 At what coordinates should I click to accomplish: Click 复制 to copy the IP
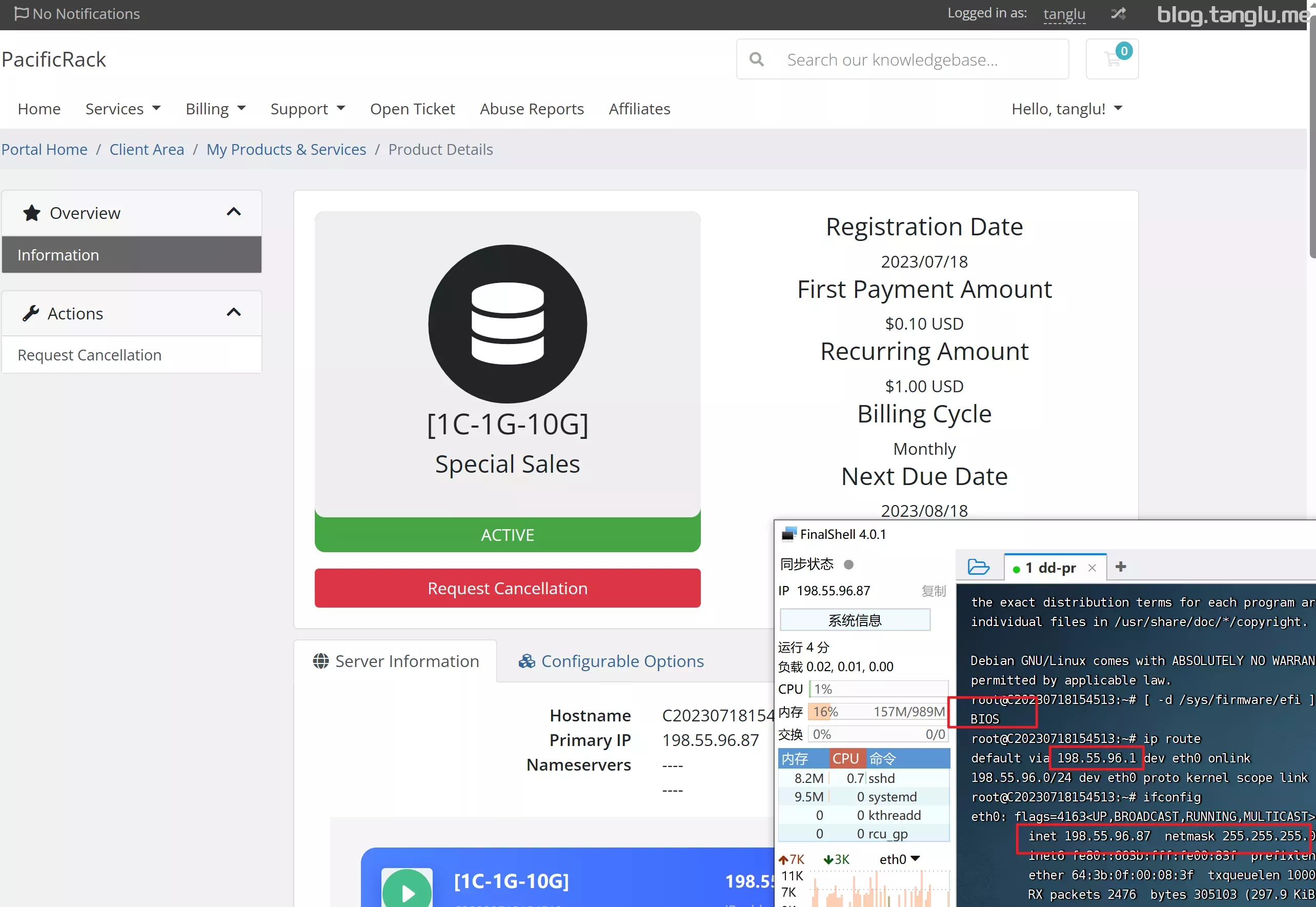(x=934, y=591)
